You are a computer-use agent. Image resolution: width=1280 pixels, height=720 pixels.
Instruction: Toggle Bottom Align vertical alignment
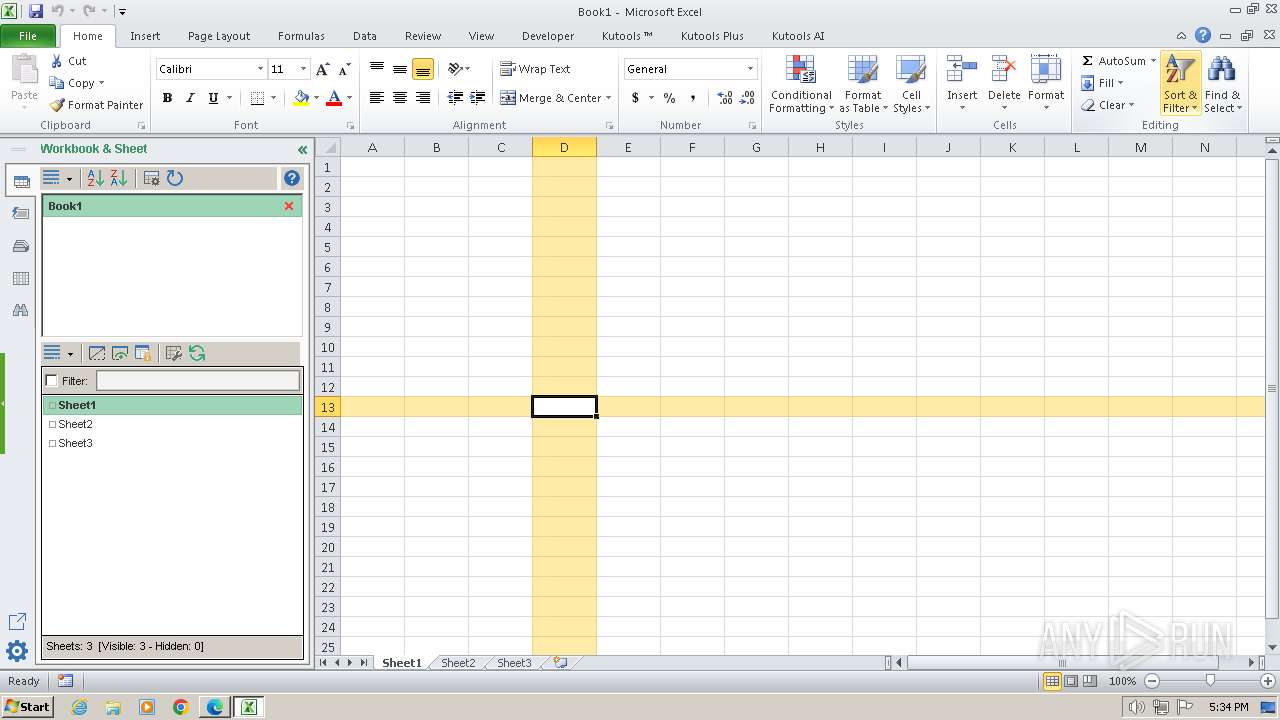pyautogui.click(x=423, y=69)
